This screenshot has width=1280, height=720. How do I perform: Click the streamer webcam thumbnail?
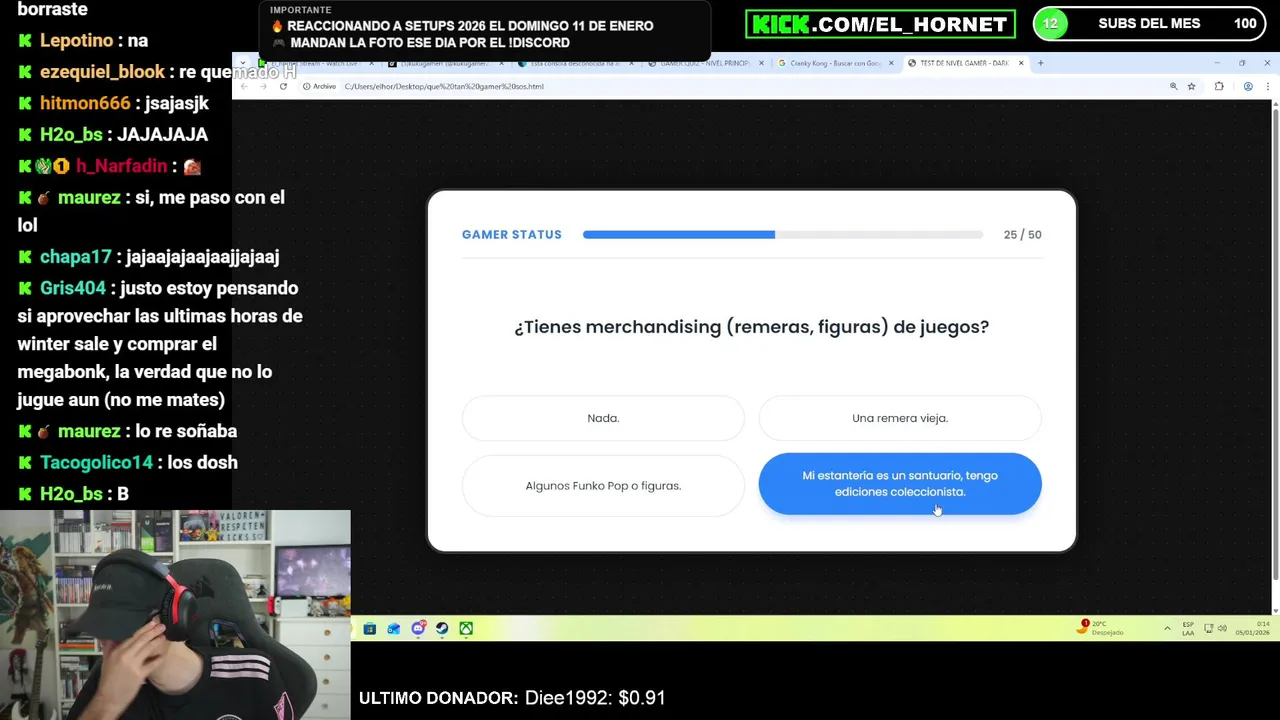175,615
